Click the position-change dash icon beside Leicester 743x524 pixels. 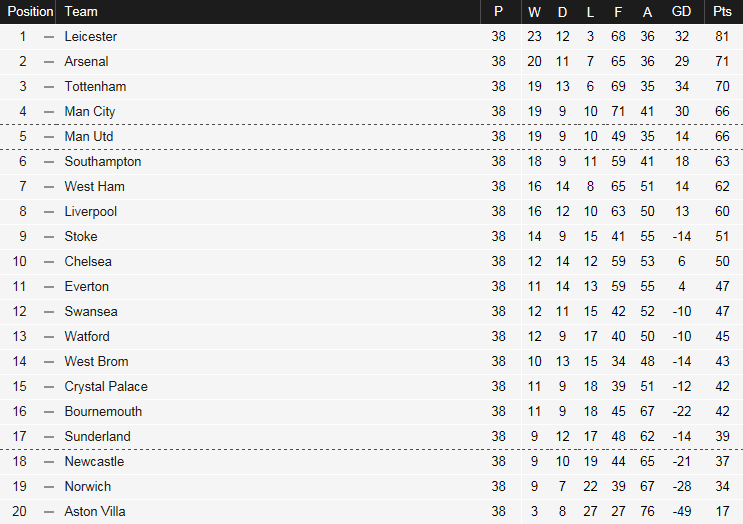49,36
